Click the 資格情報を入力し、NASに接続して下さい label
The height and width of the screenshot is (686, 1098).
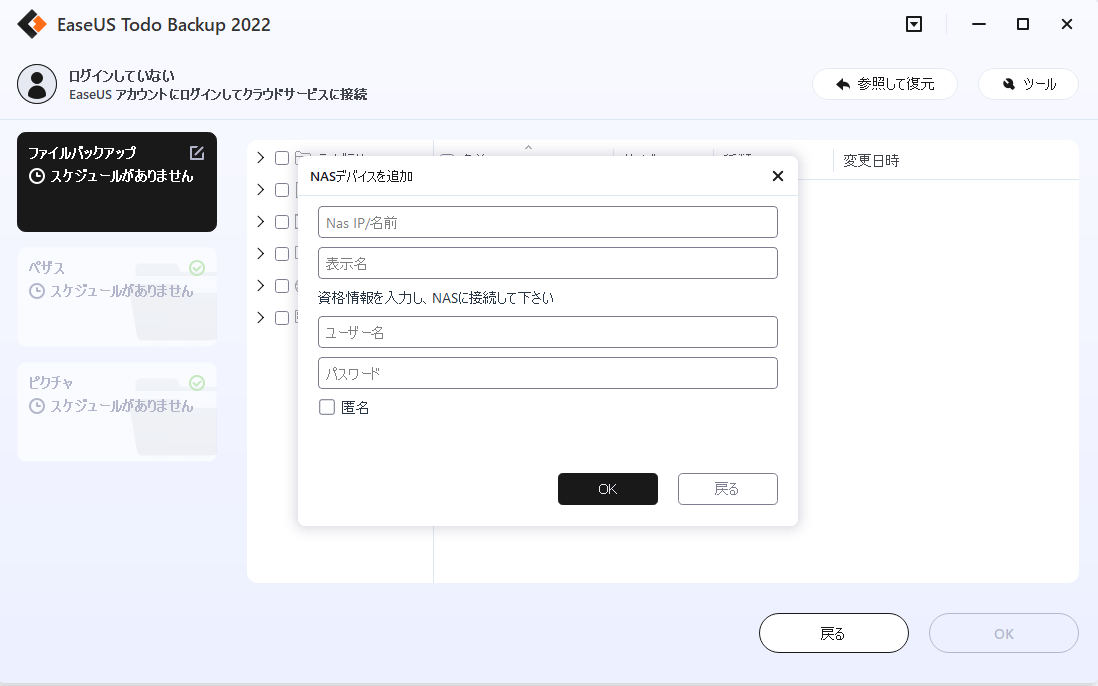click(436, 298)
